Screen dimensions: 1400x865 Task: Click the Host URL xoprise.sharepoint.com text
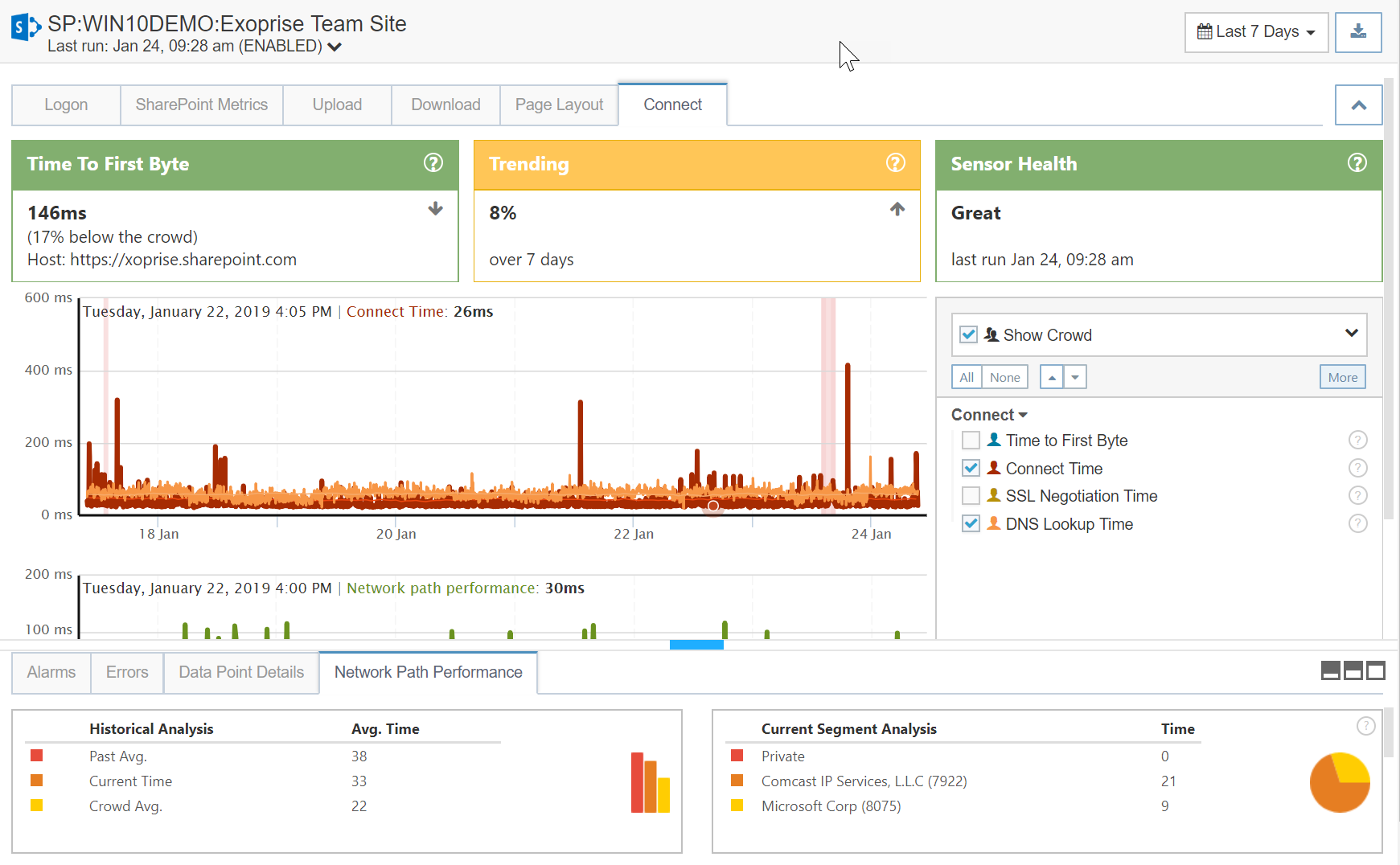(x=183, y=260)
